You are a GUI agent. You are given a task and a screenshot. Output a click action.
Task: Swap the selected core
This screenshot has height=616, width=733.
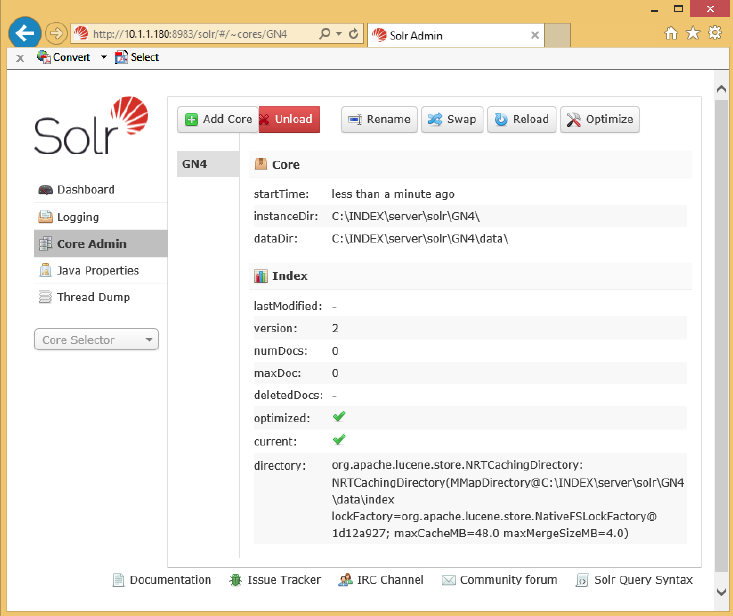click(x=452, y=120)
